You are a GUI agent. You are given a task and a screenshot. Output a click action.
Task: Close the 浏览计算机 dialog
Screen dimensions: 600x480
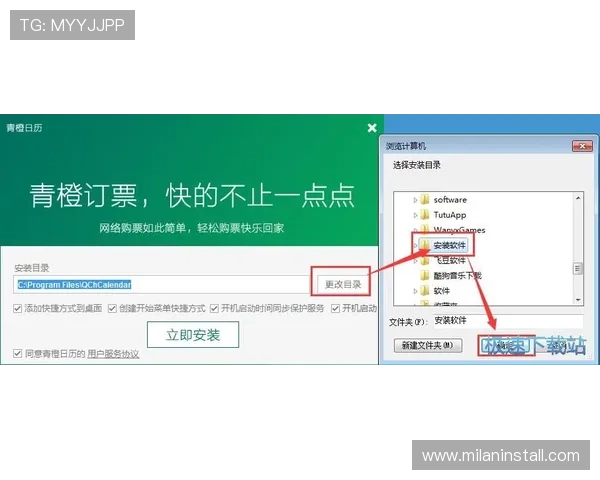click(582, 146)
